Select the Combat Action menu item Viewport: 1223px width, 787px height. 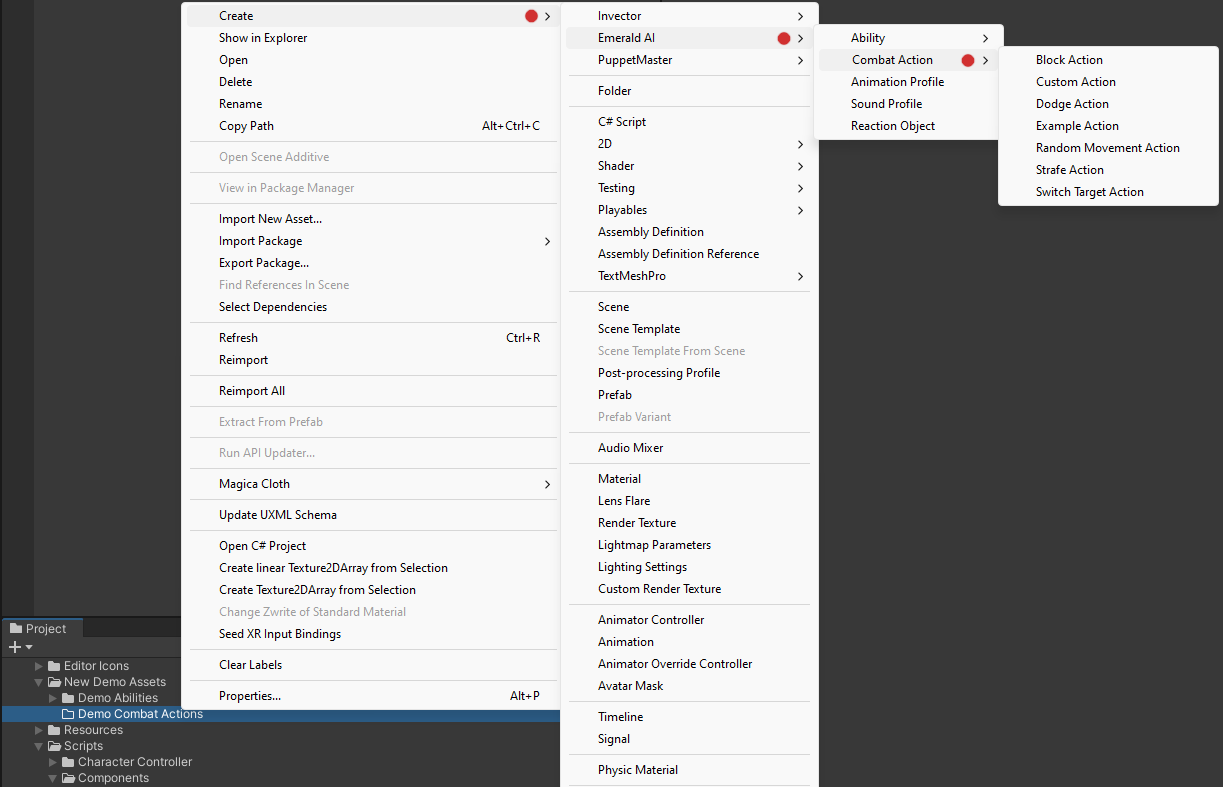pyautogui.click(x=908, y=60)
